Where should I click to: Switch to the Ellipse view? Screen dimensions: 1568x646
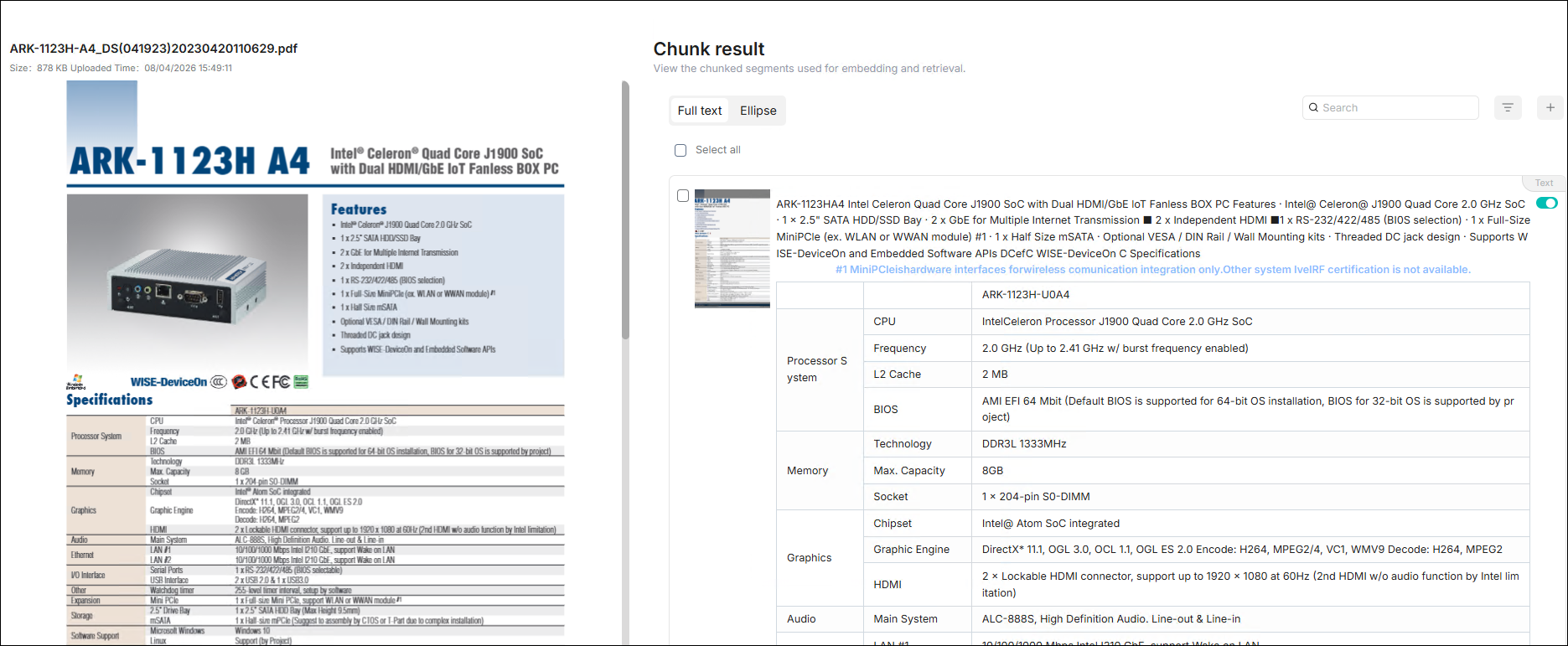click(x=758, y=111)
